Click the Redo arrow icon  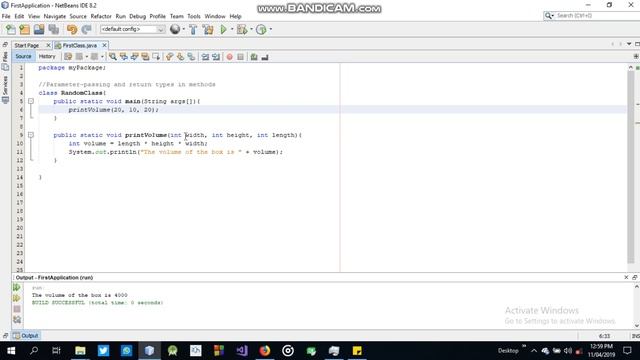[86, 29]
